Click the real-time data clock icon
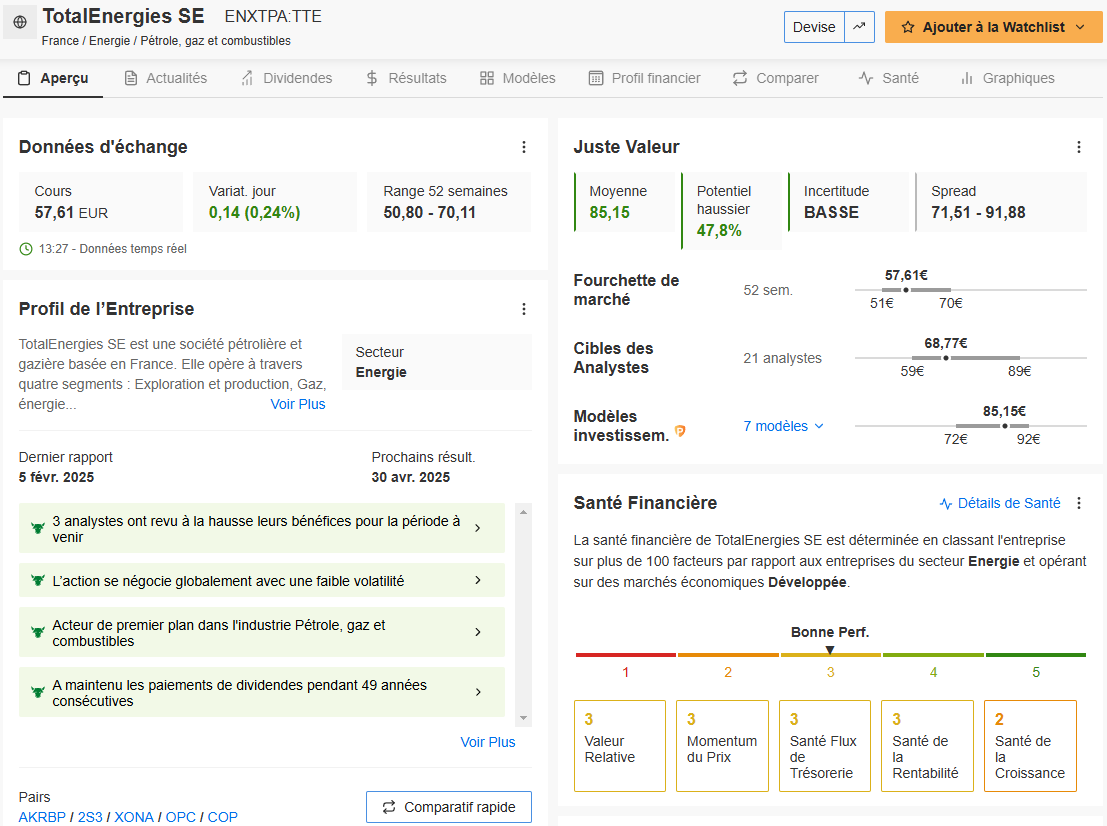The image size is (1107, 826). pyautogui.click(x=26, y=249)
